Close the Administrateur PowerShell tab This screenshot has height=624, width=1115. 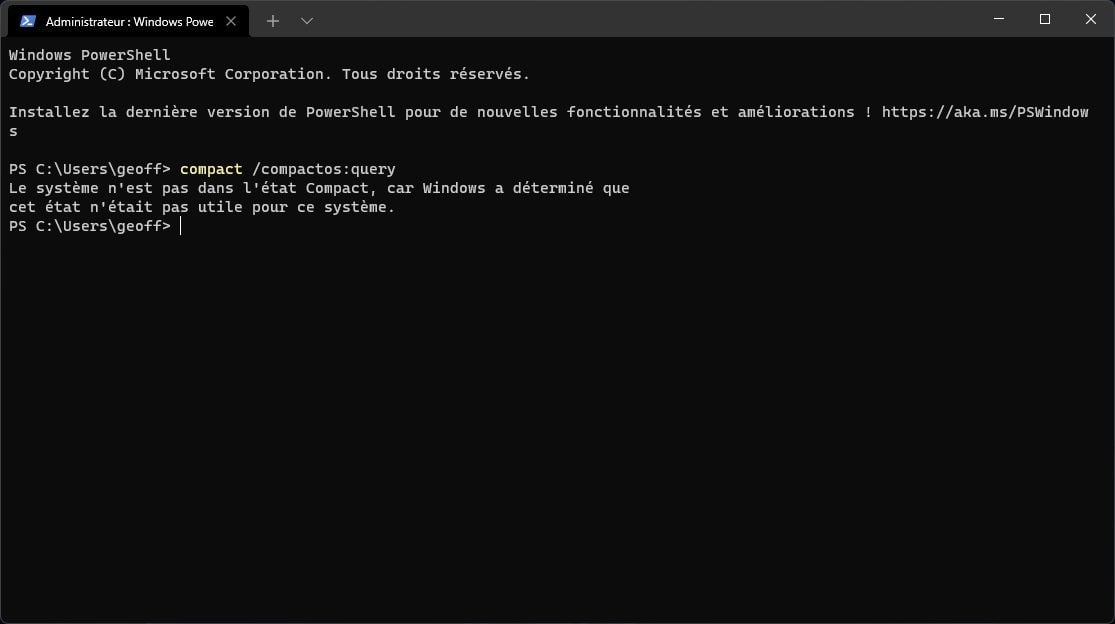click(231, 21)
